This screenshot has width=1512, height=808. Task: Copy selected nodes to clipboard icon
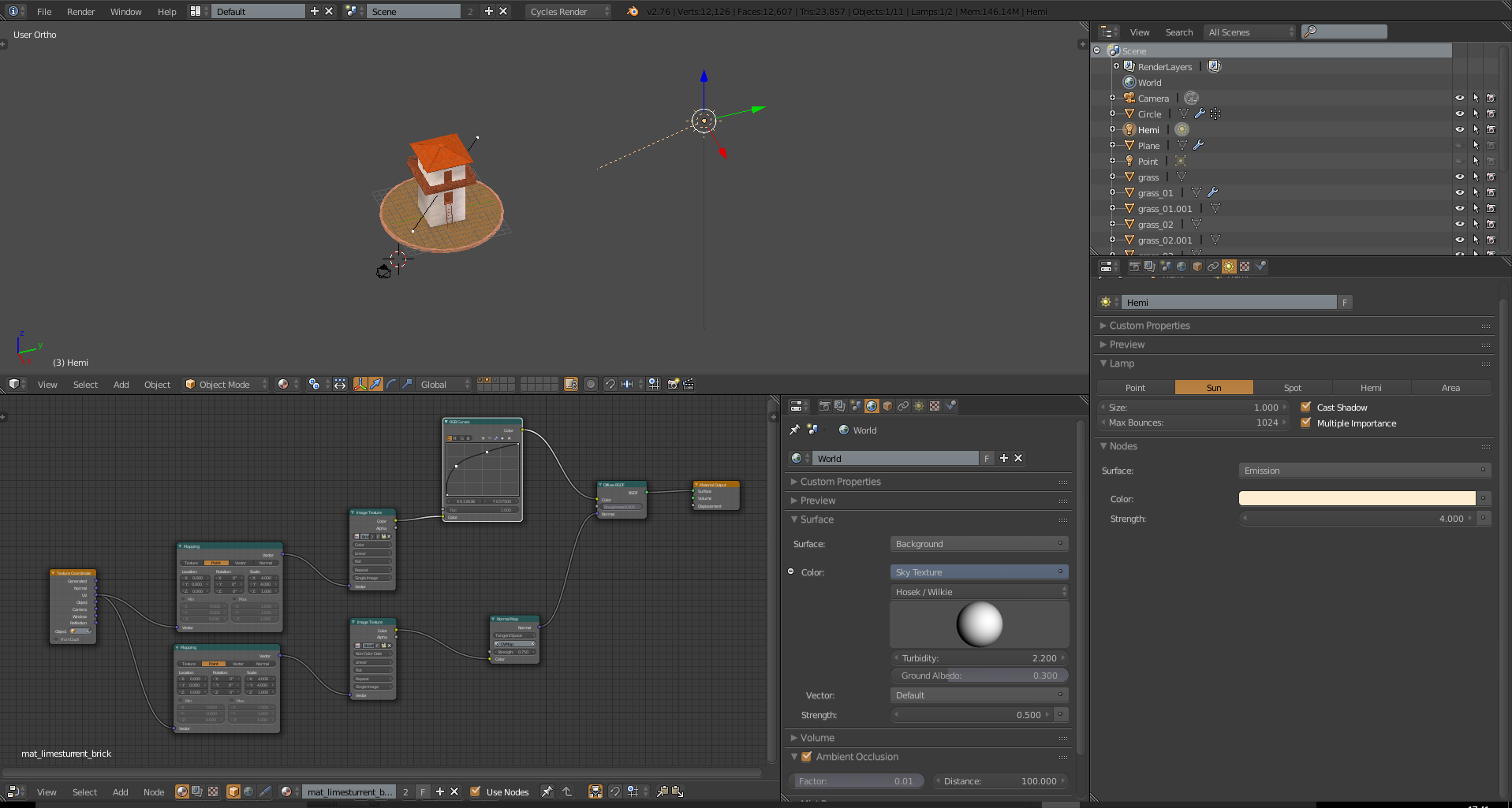pyautogui.click(x=662, y=791)
